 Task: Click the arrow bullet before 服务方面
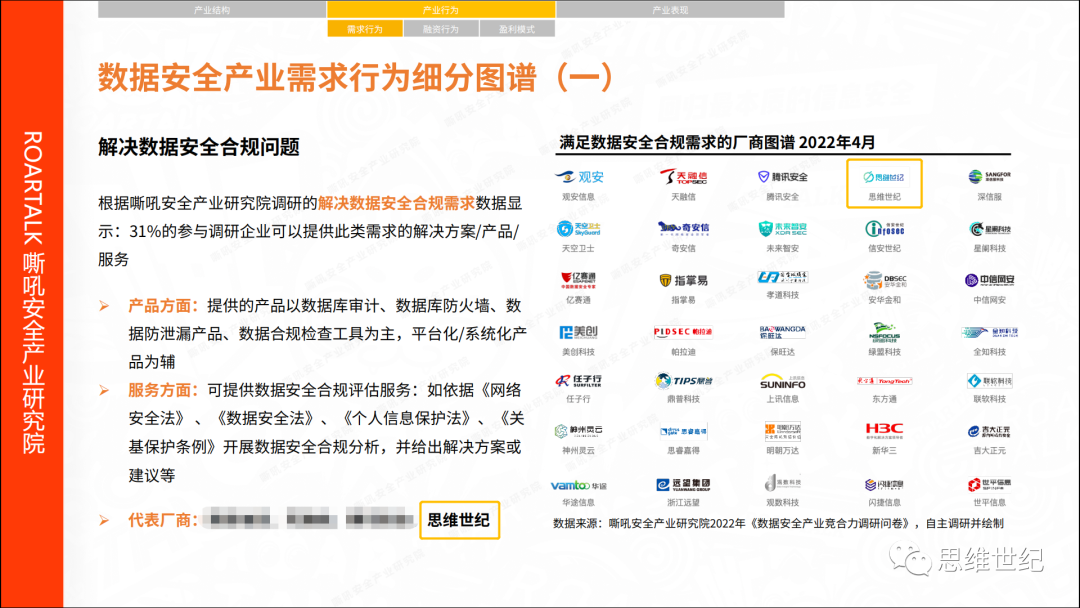coord(105,390)
